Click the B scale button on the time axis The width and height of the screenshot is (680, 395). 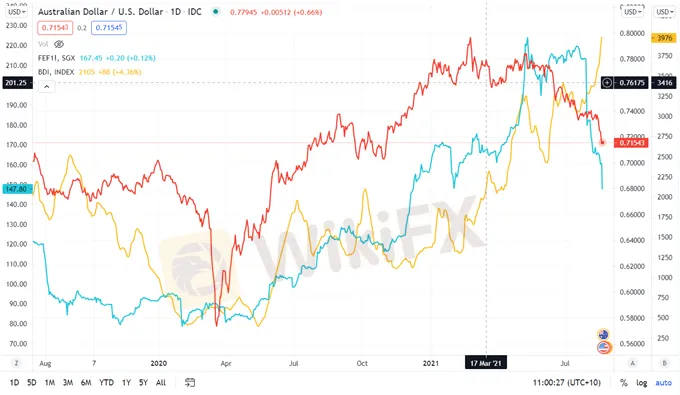pos(664,363)
